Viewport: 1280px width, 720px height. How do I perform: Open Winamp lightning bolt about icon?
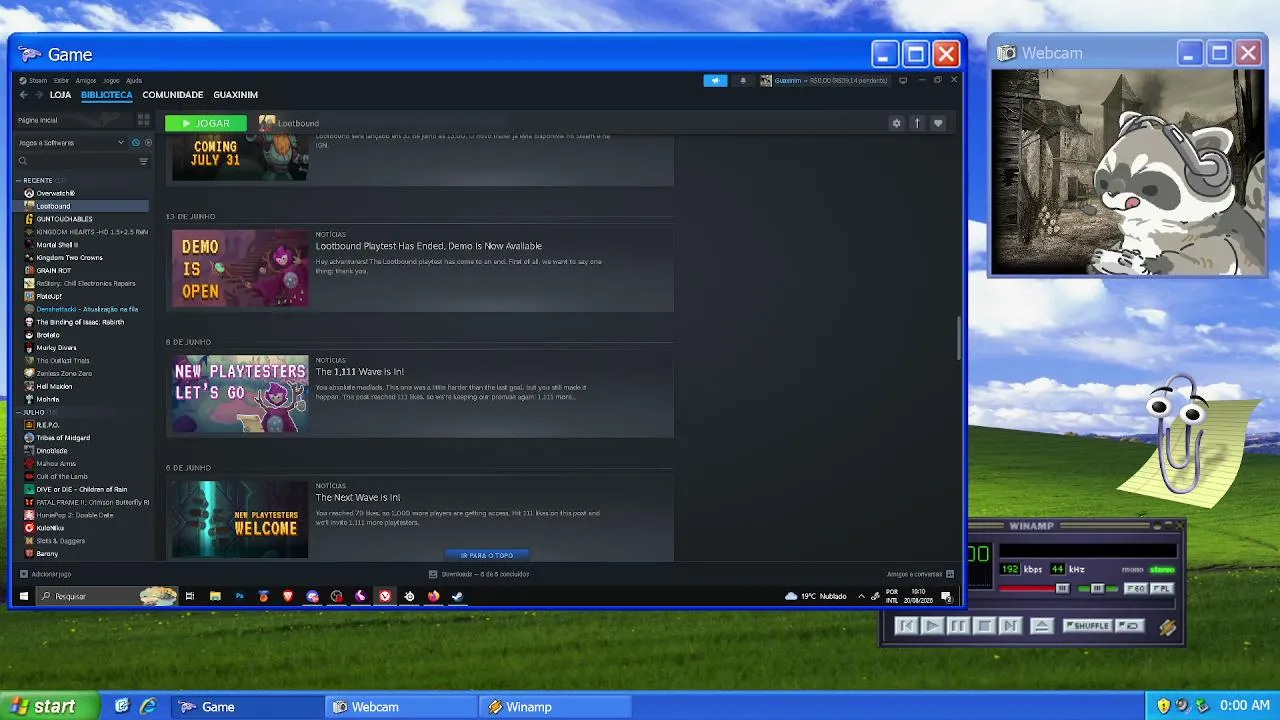point(1167,627)
